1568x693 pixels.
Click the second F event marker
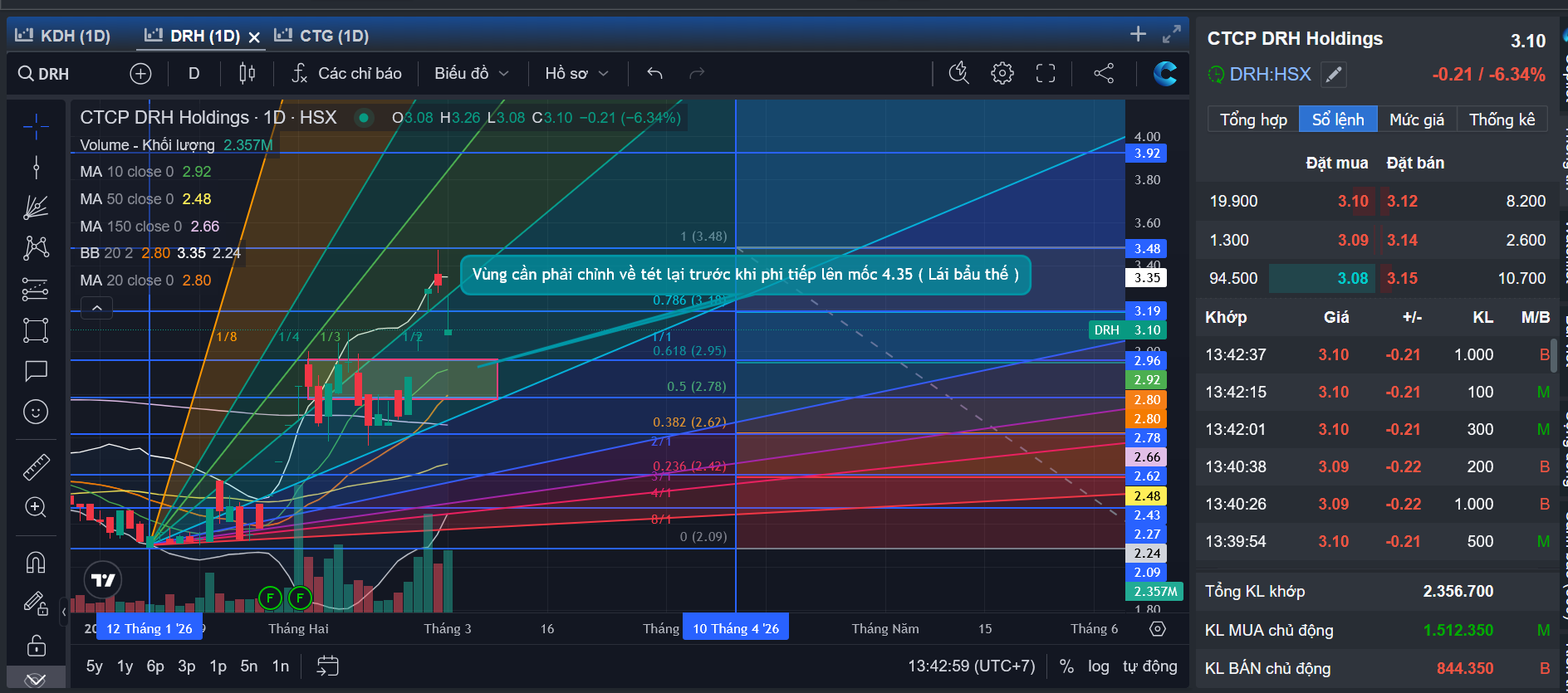(x=300, y=598)
